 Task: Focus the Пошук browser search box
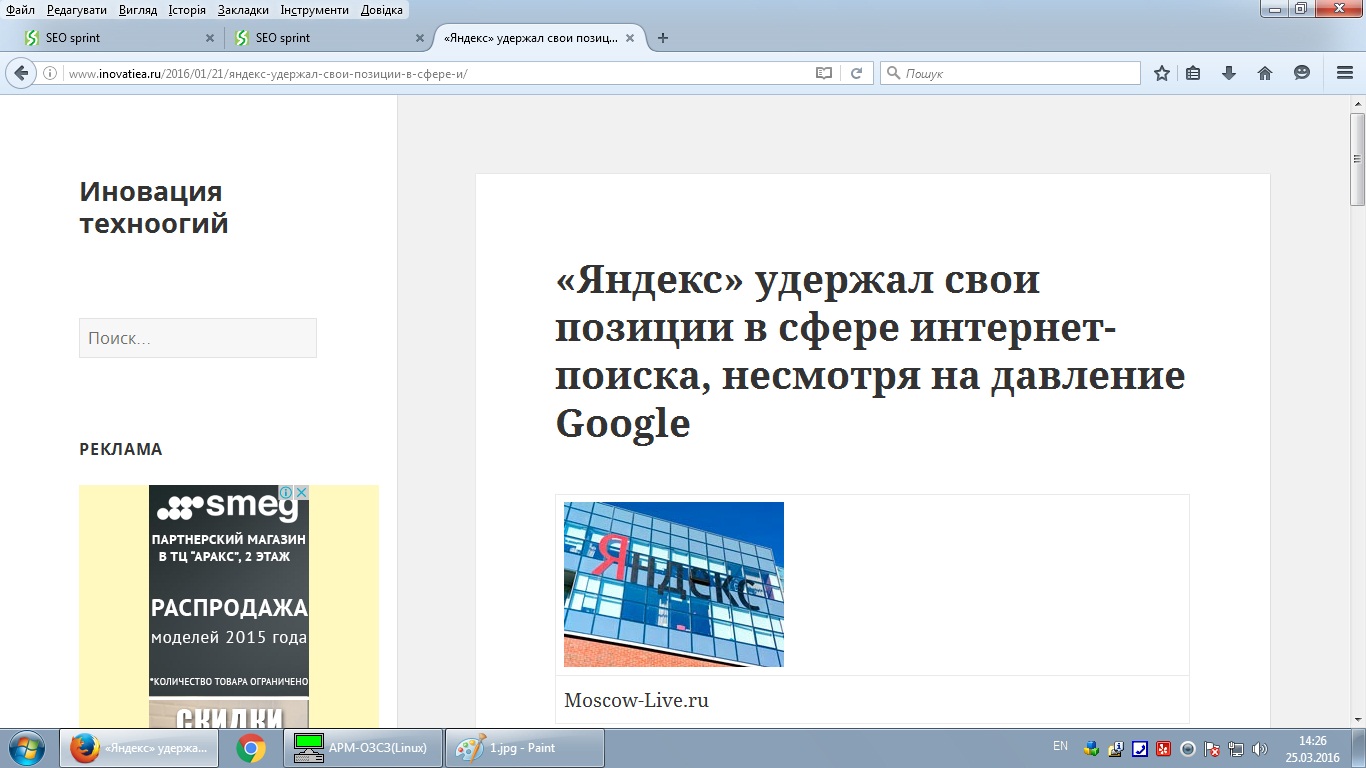tap(1010, 73)
